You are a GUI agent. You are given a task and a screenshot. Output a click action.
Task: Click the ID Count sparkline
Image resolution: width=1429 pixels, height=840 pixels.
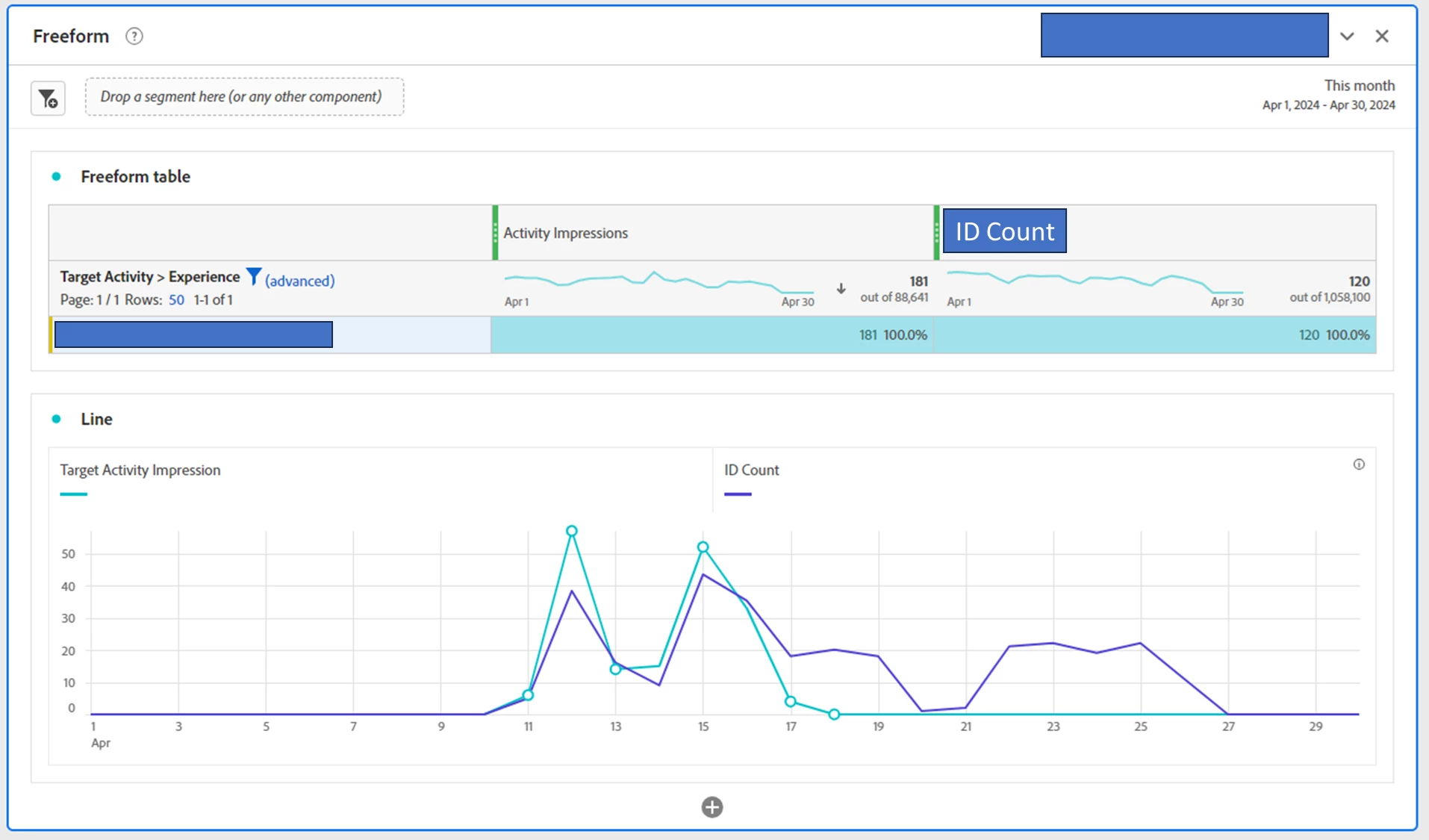coord(1095,282)
